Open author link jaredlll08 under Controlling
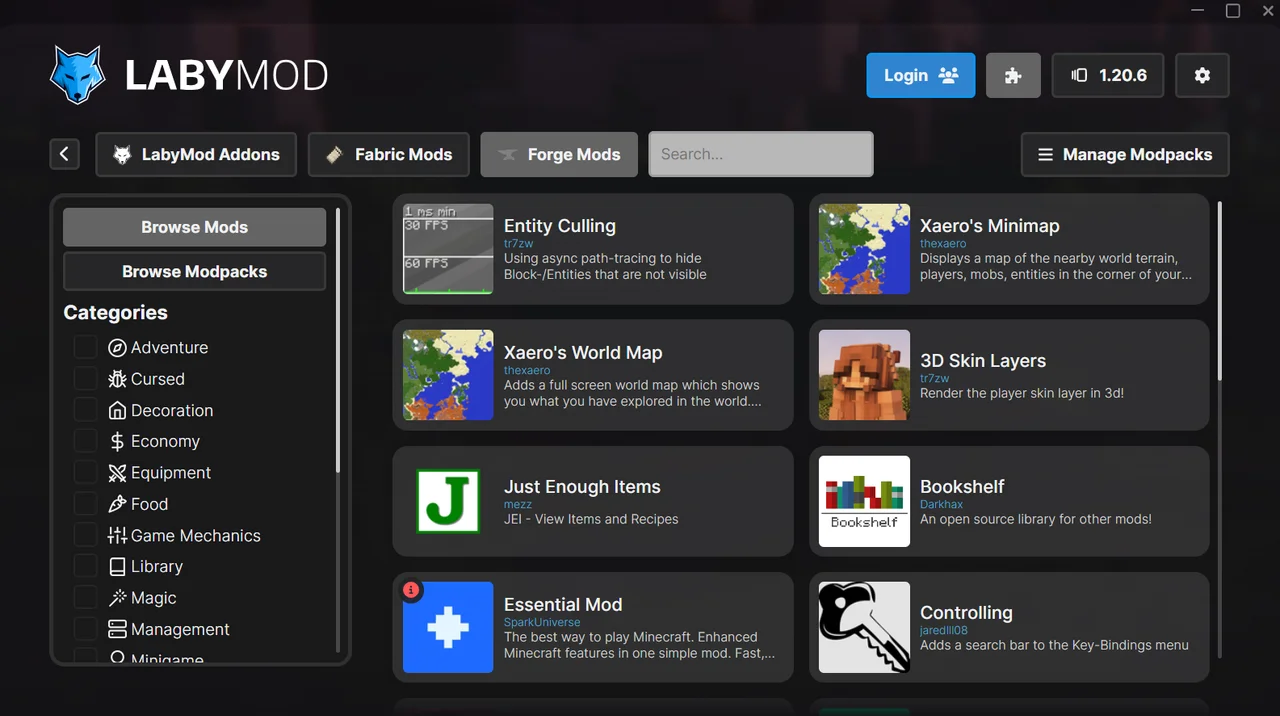 click(944, 631)
